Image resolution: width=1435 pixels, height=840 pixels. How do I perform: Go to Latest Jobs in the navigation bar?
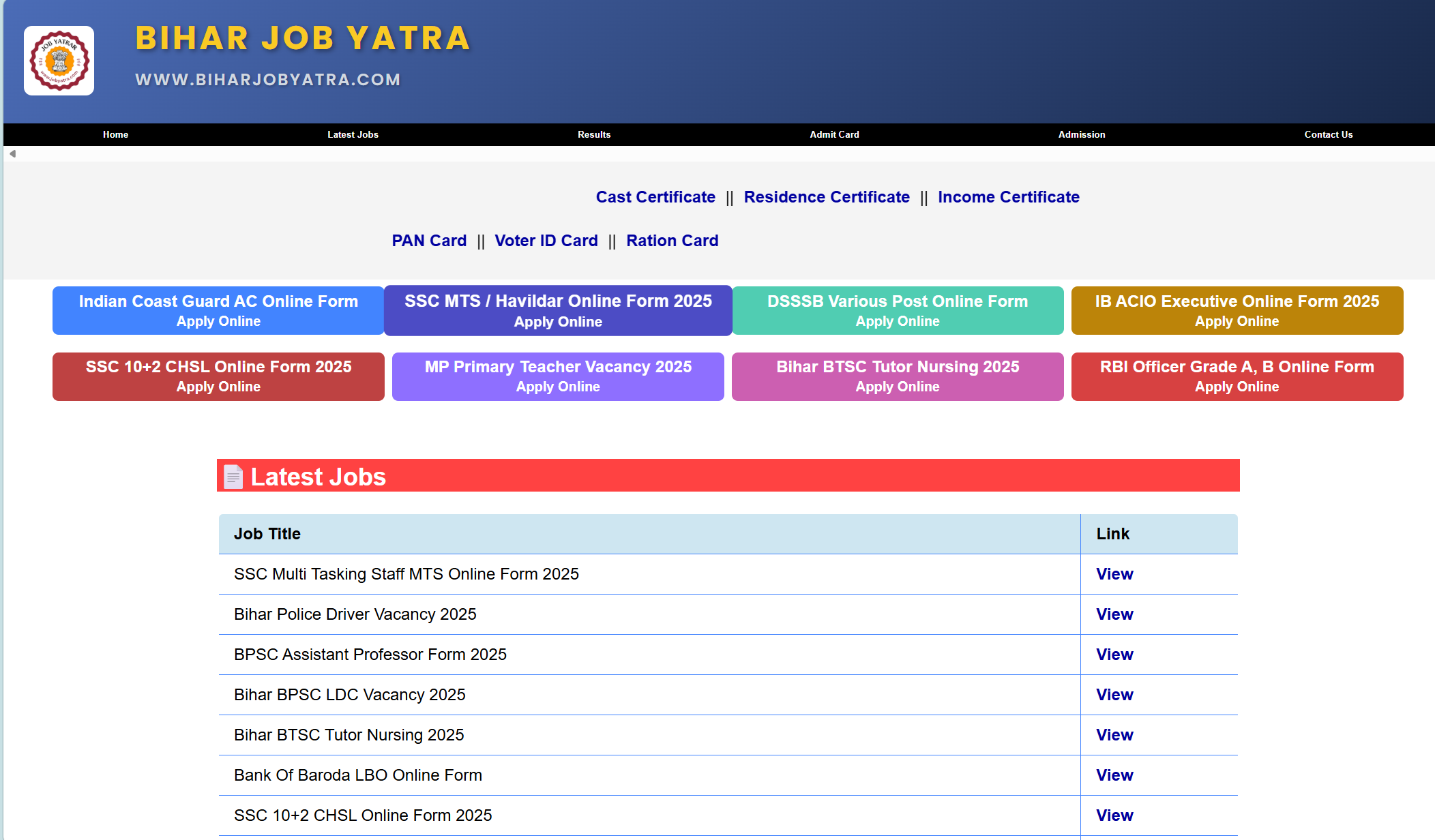(353, 134)
